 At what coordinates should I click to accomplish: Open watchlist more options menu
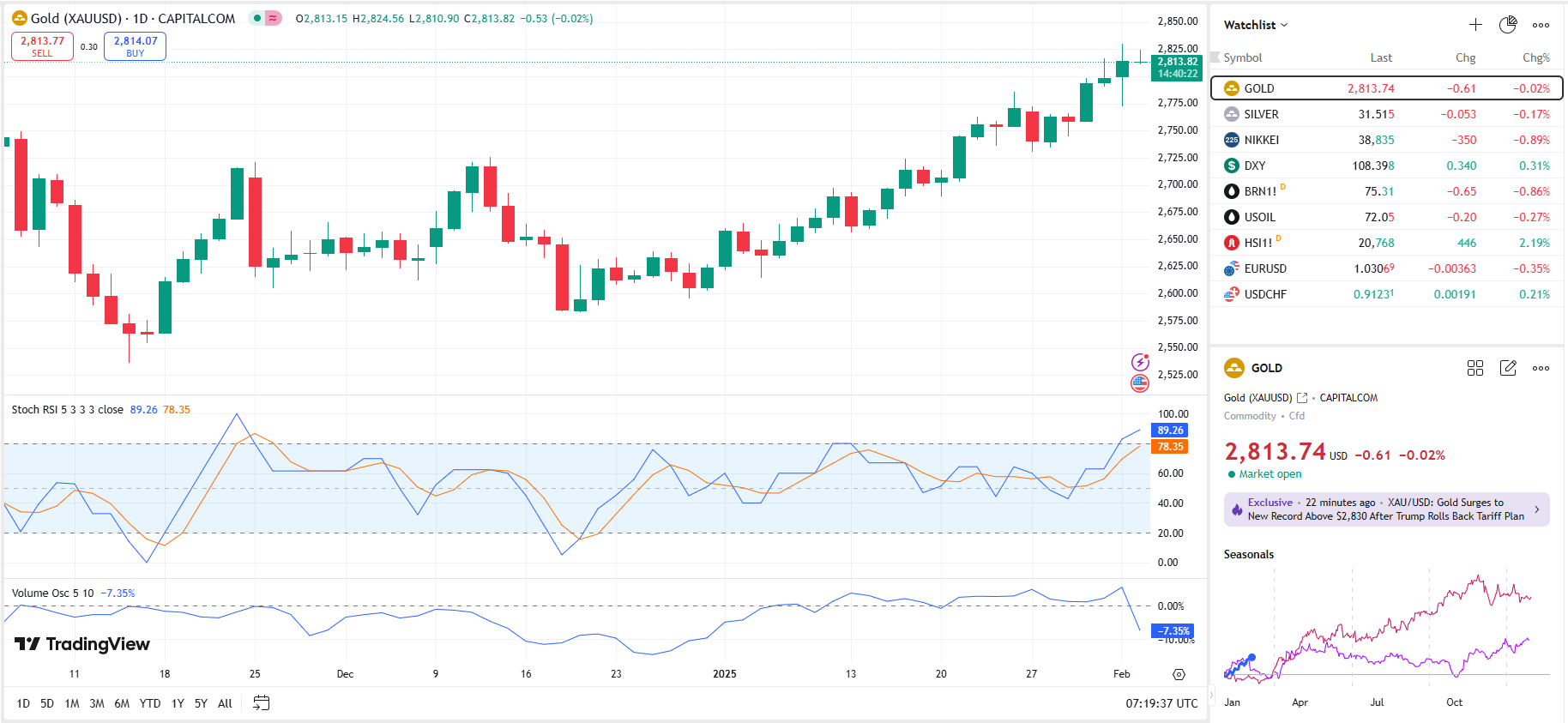point(1541,25)
